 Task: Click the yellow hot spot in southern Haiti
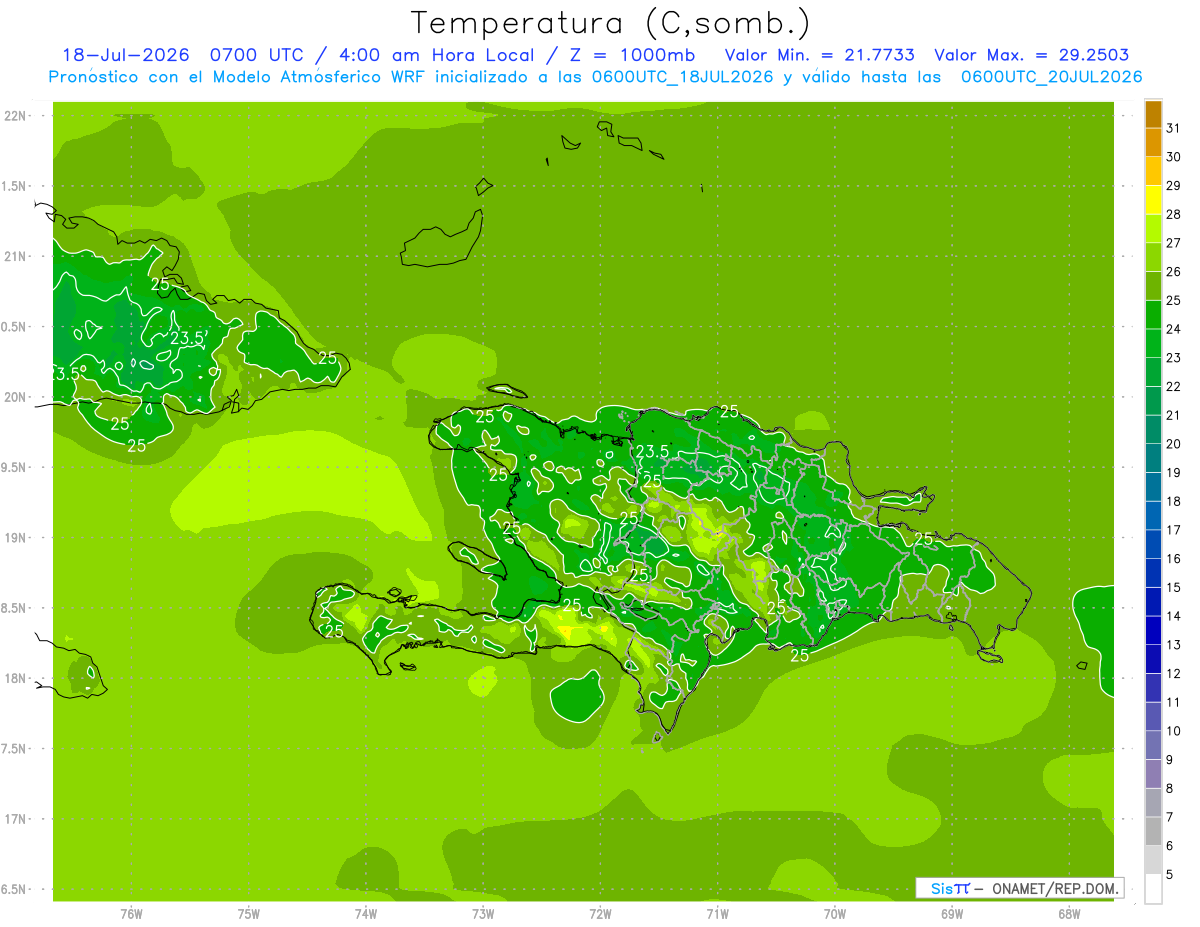tap(566, 632)
